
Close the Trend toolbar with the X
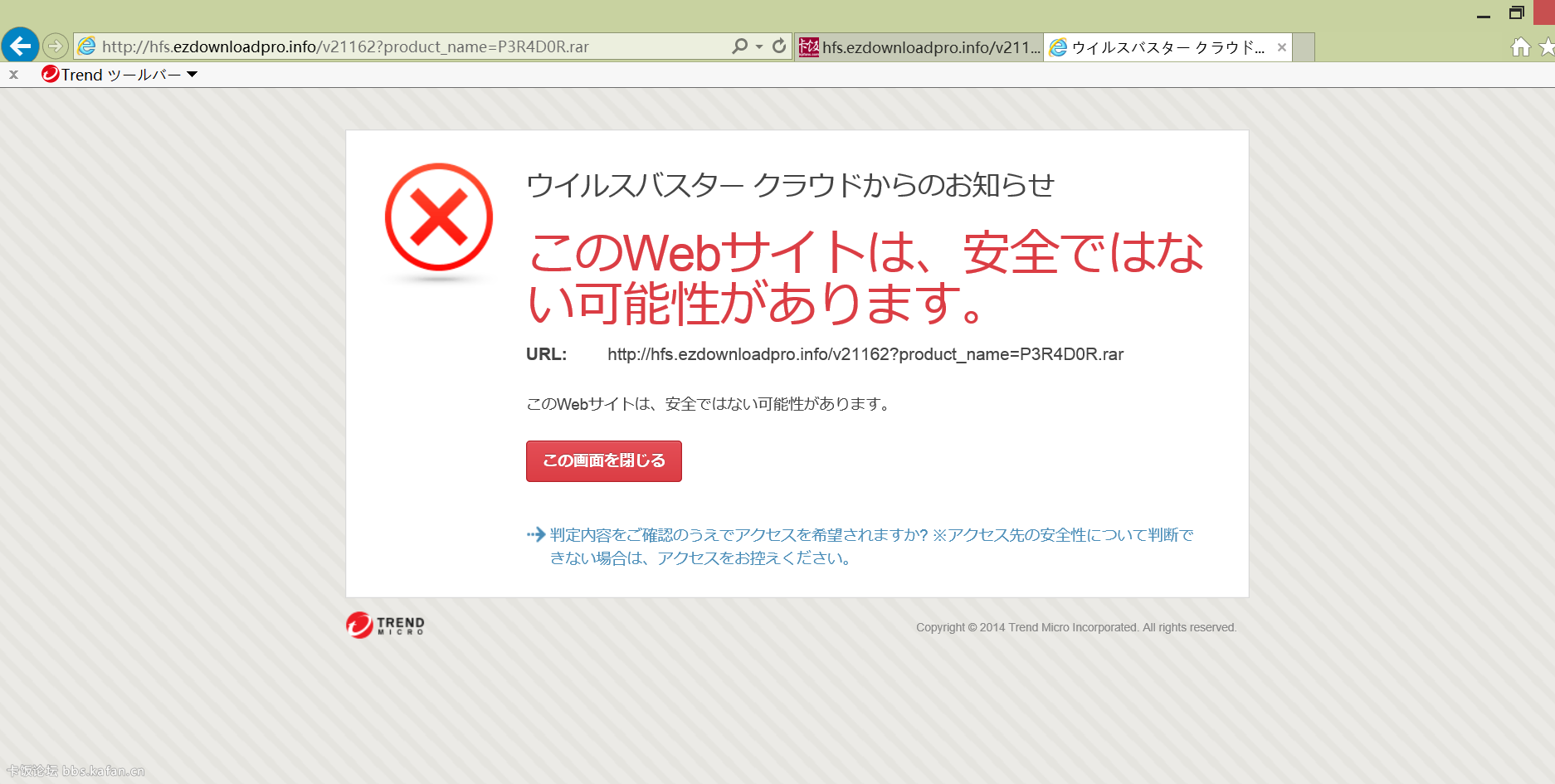(x=13, y=75)
